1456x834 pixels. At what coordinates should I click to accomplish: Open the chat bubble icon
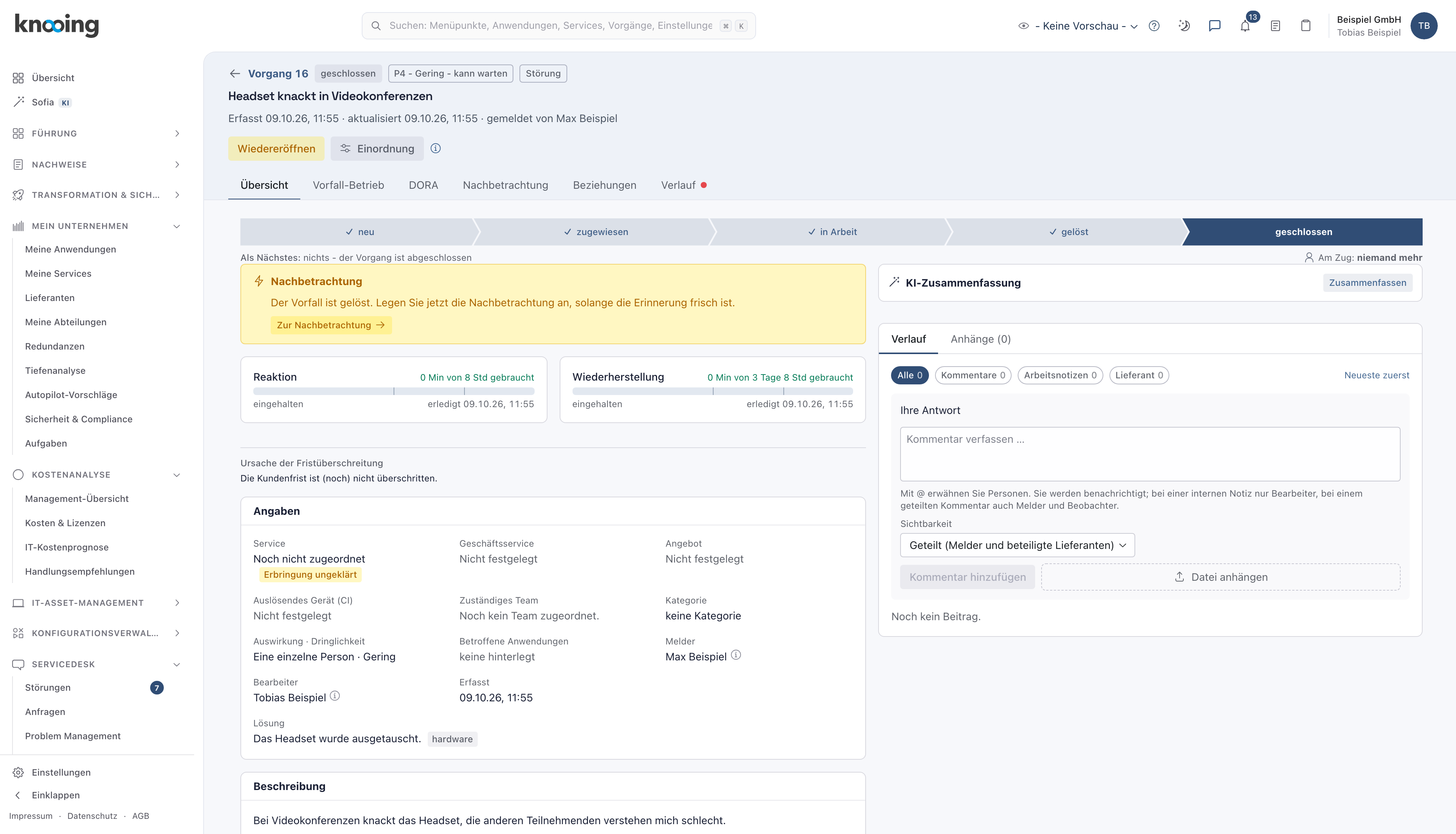[1214, 26]
